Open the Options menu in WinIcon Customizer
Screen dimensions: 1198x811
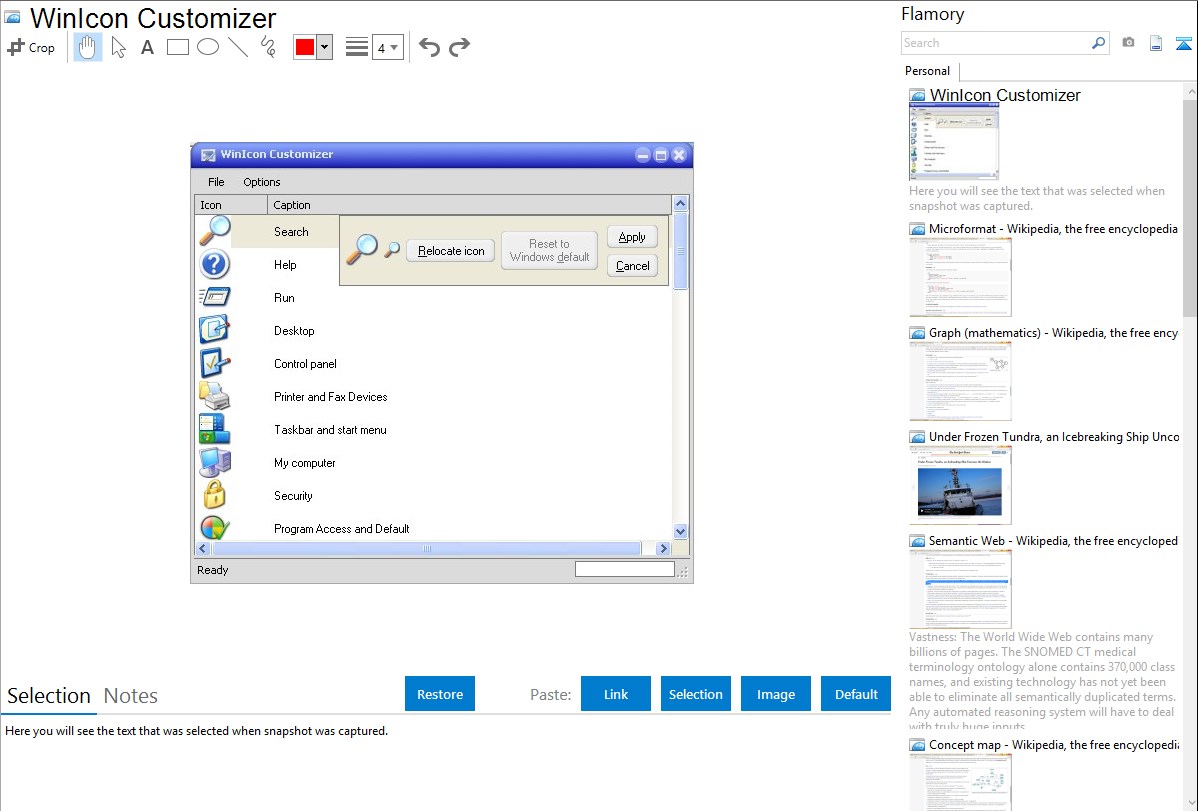coord(261,182)
